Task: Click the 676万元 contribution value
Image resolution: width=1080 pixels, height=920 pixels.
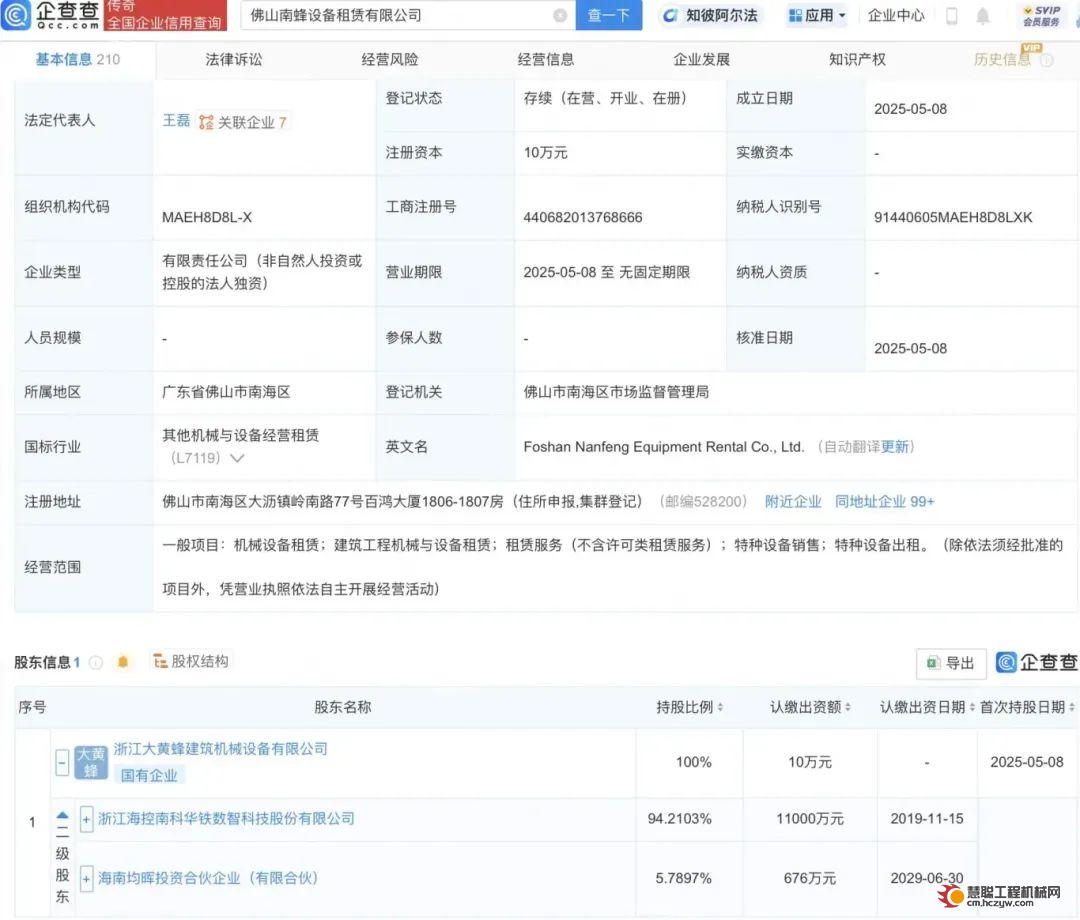Action: click(810, 879)
